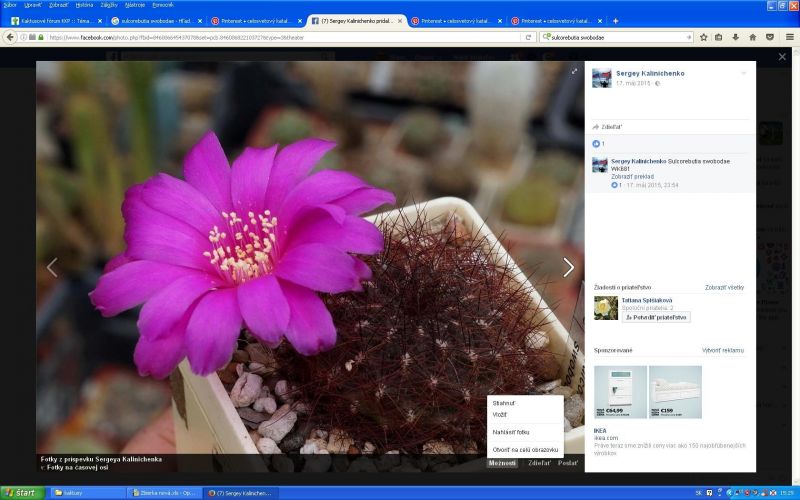
Task: Open the Zobraziť menu
Action: click(x=59, y=5)
